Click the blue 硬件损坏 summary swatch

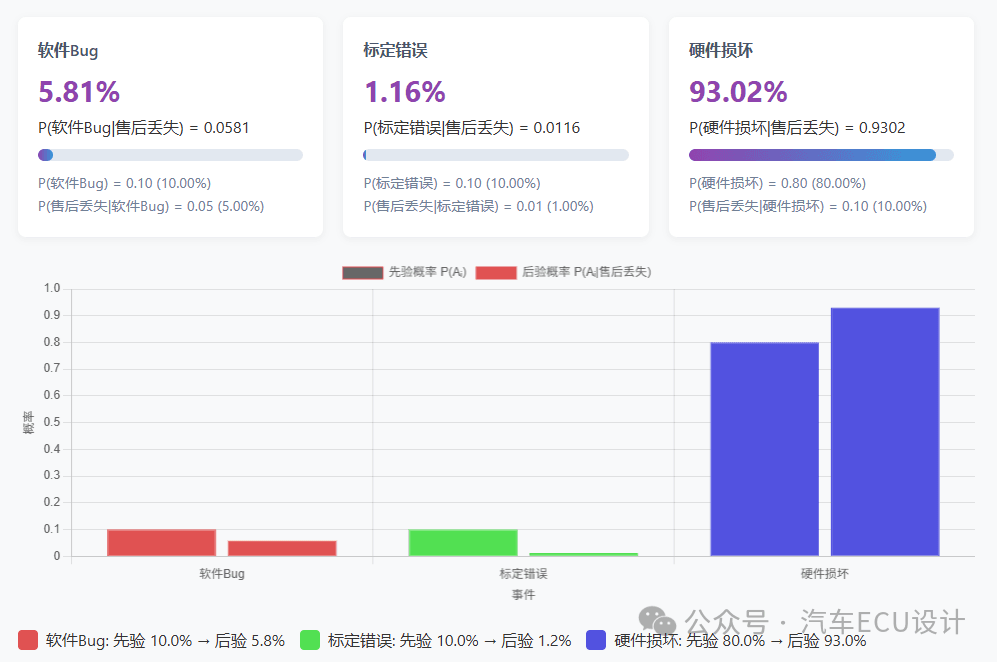(596, 640)
